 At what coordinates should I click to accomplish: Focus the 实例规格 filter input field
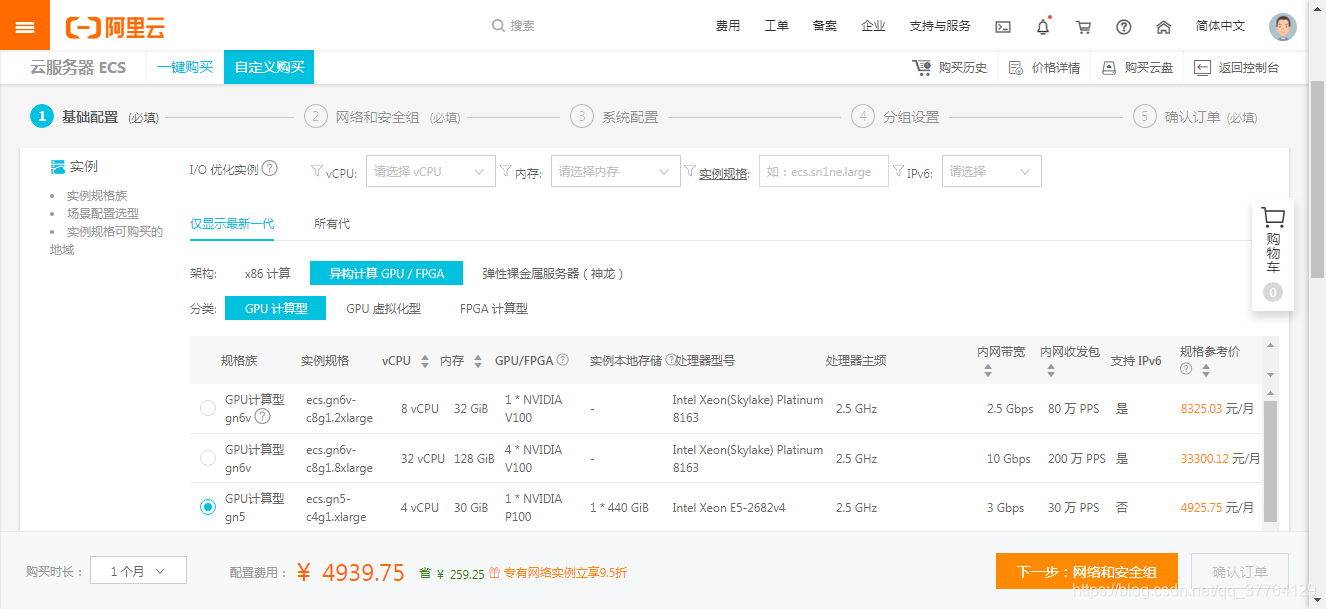coord(824,171)
